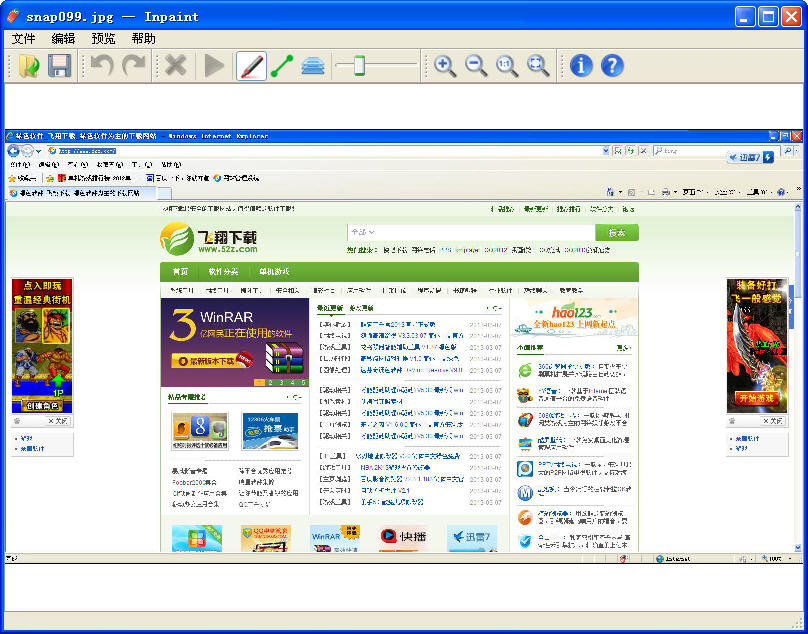Image resolution: width=808 pixels, height=634 pixels.
Task: Click the zoom to fit magnifier icon
Action: tap(538, 66)
